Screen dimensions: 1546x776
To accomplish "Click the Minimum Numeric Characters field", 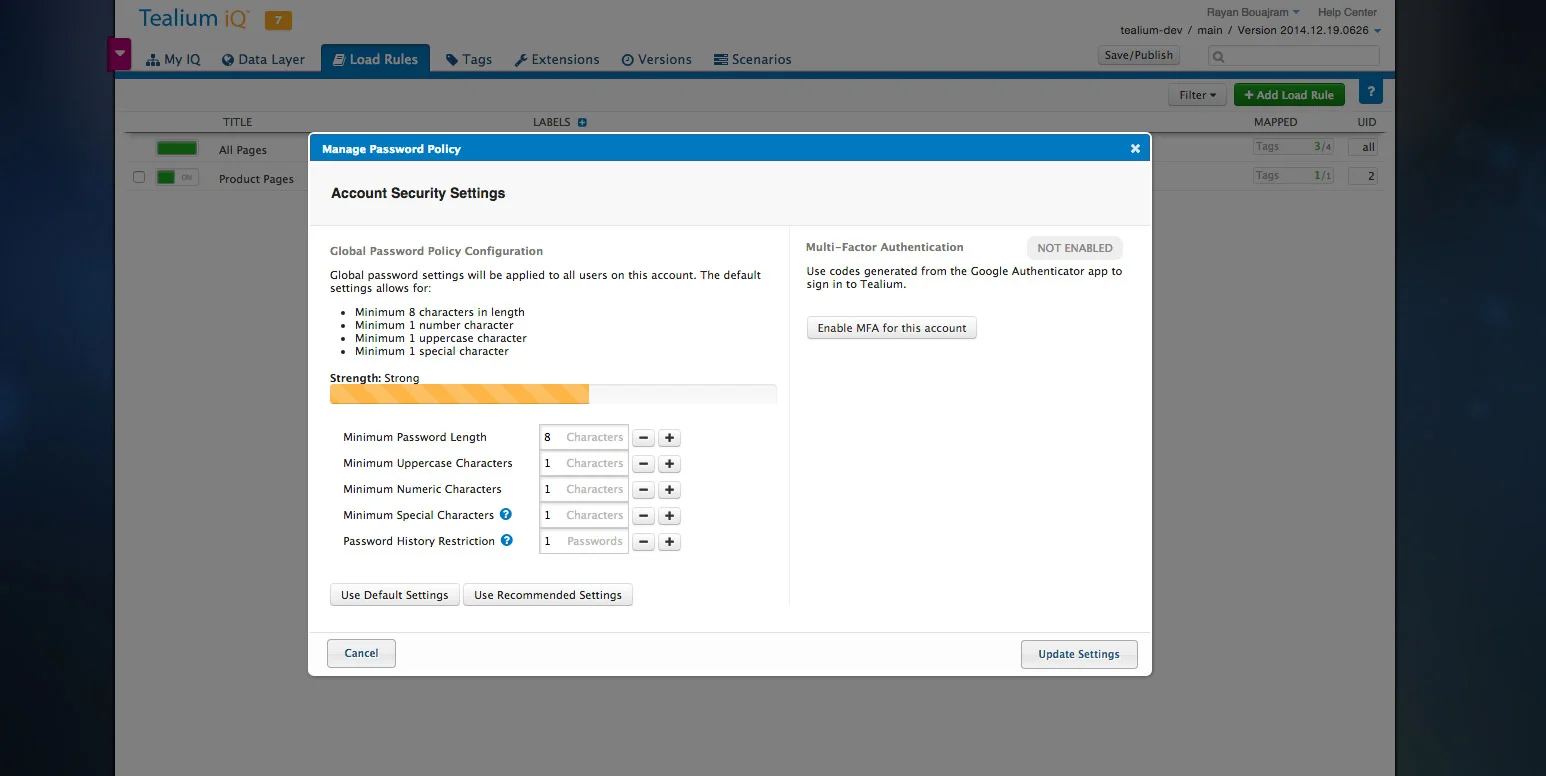I will [584, 489].
